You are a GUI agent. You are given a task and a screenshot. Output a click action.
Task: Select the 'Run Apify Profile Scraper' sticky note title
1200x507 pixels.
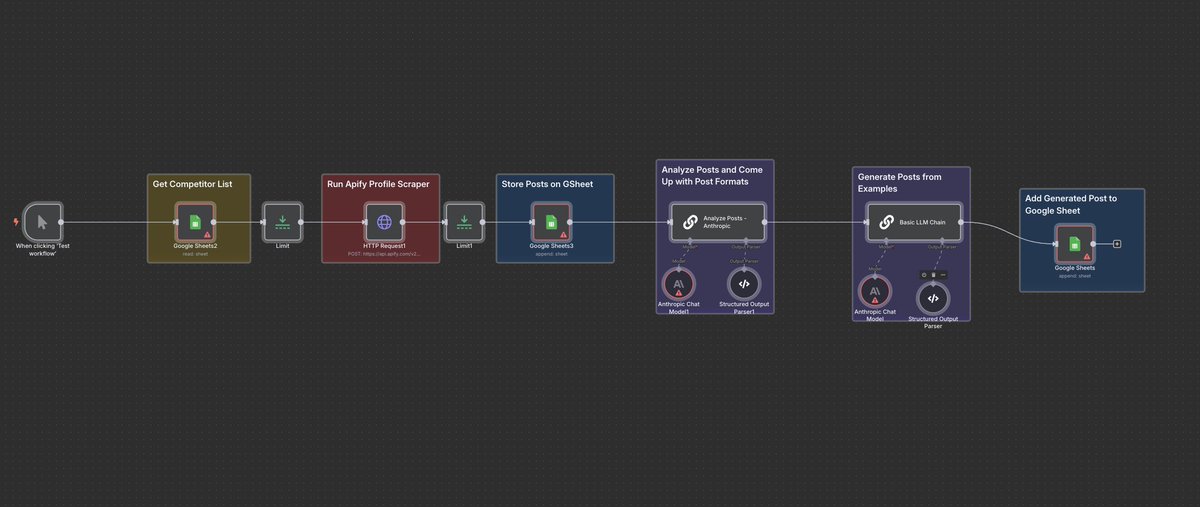tap(378, 184)
